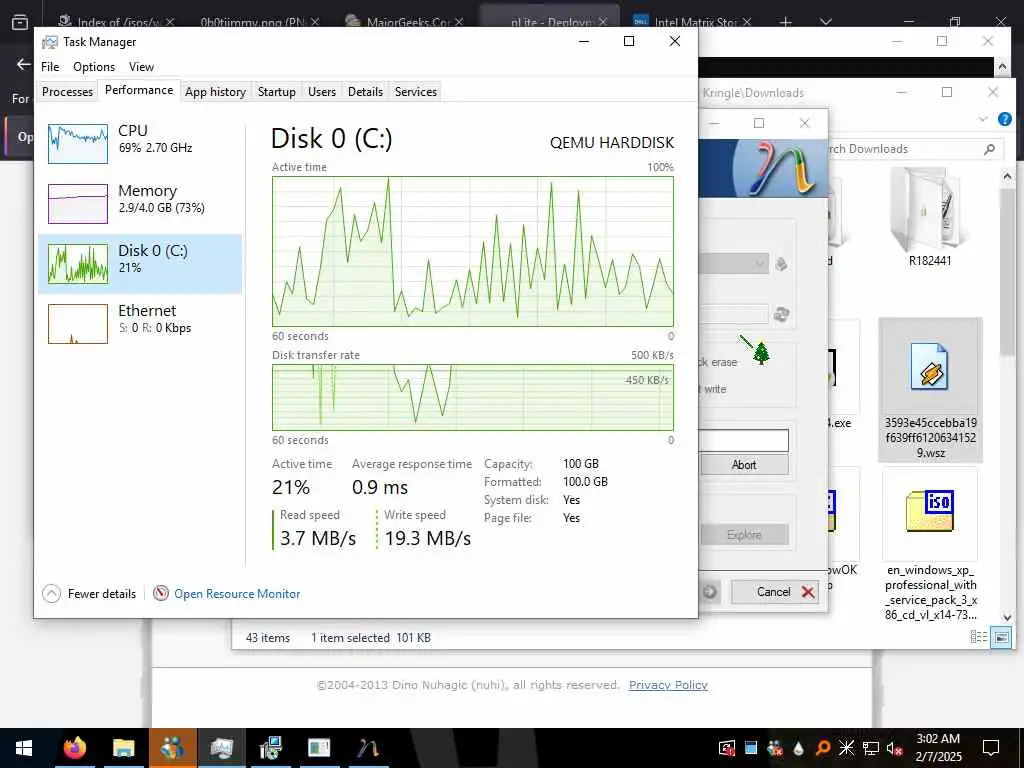Image resolution: width=1024 pixels, height=768 pixels.
Task: Select Disk 0 (C:) in the sidebar
Action: [140, 263]
